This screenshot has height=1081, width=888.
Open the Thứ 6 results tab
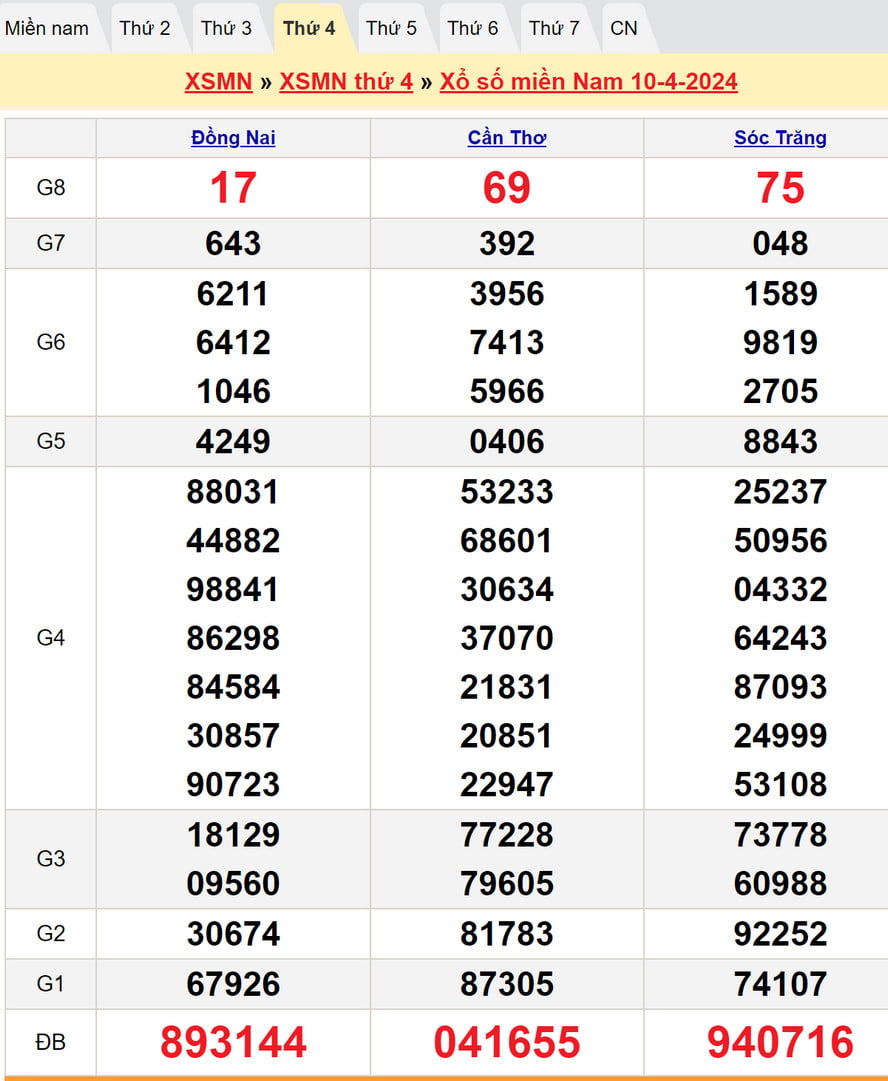click(x=472, y=28)
